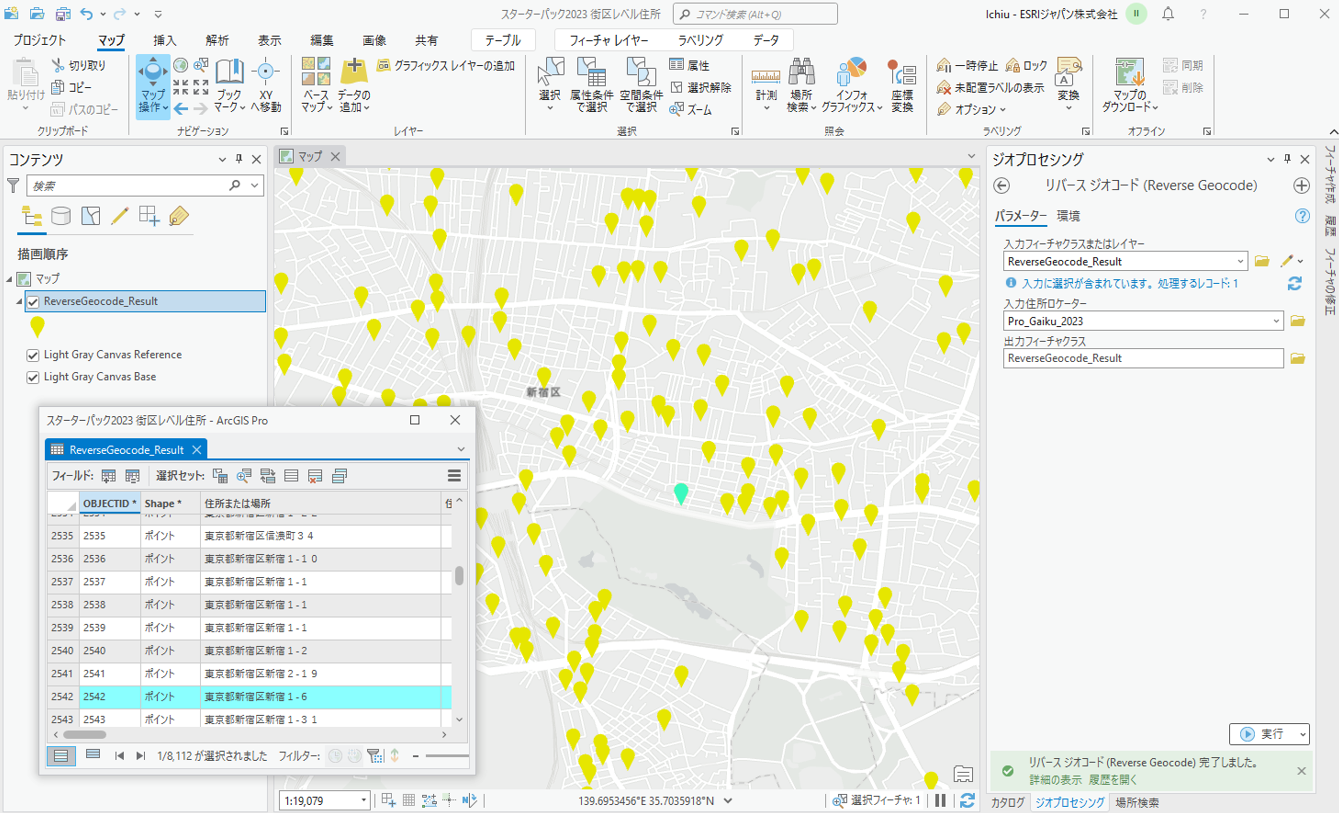Image resolution: width=1339 pixels, height=813 pixels.
Task: Open the map scale 1:19,079 dropdown
Action: coord(364,800)
